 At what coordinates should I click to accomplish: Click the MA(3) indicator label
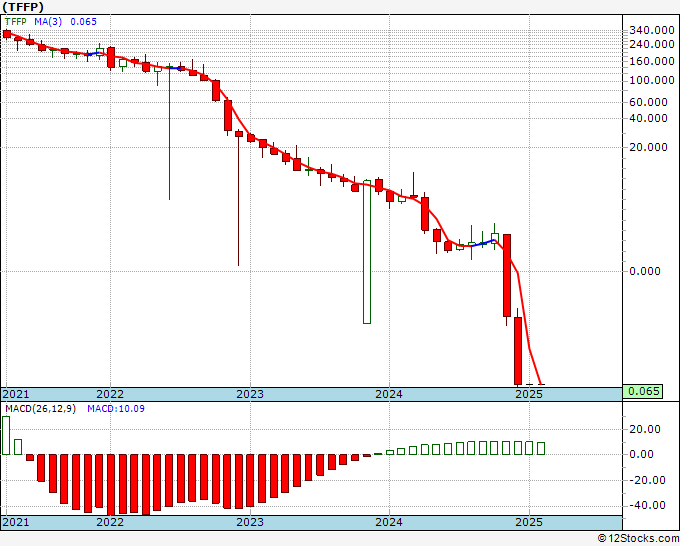pos(48,22)
